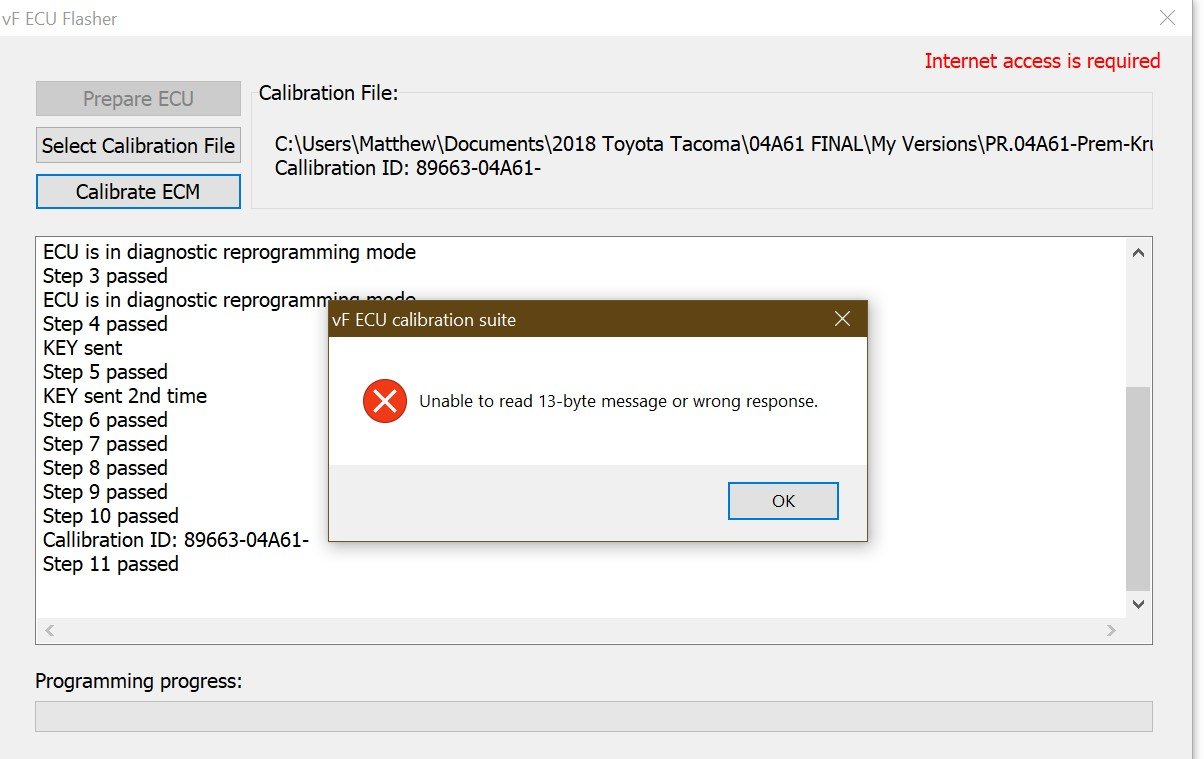Click the 'Step 11 passed' log line

point(111,564)
